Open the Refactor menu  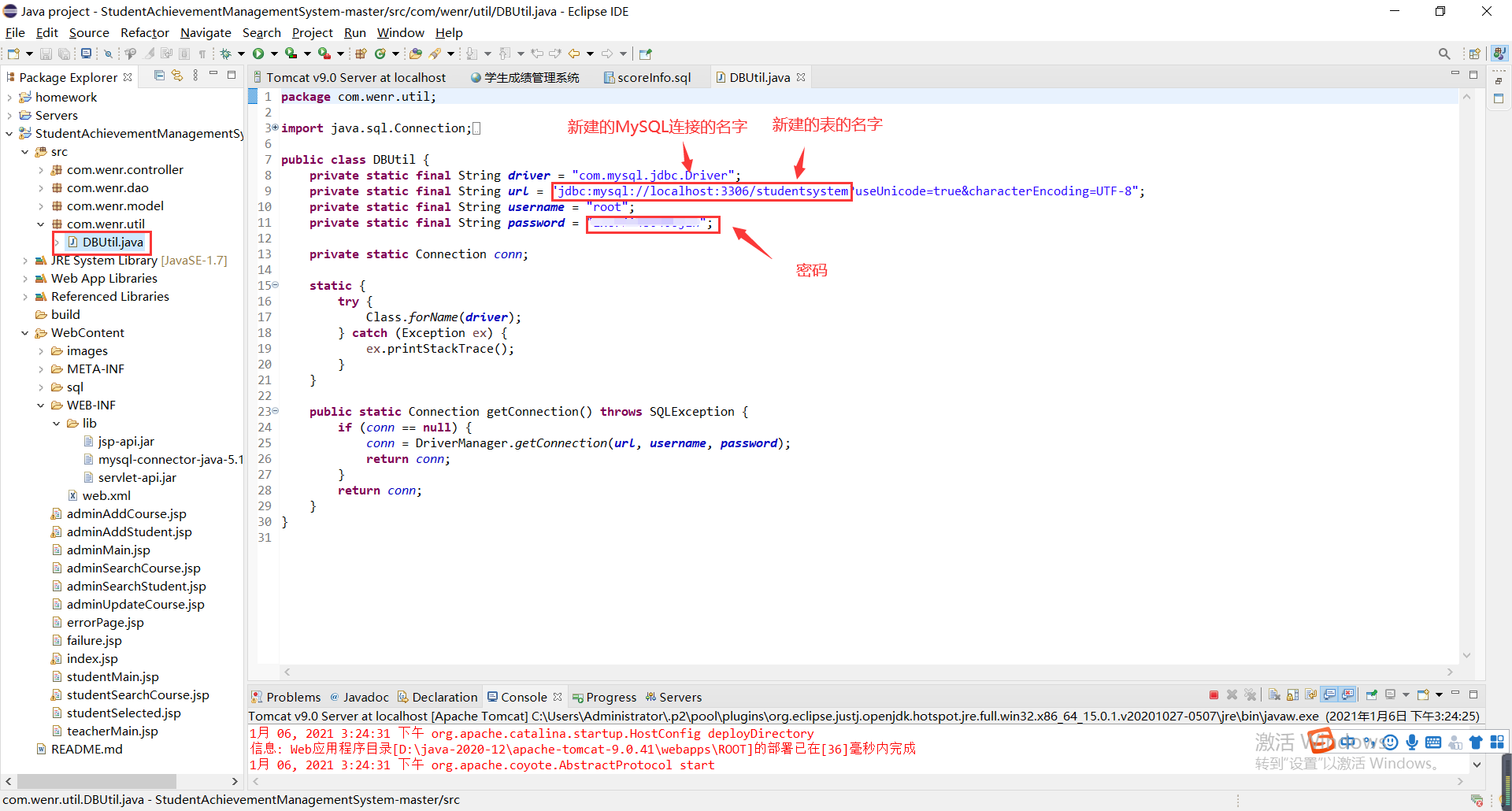pyautogui.click(x=144, y=32)
